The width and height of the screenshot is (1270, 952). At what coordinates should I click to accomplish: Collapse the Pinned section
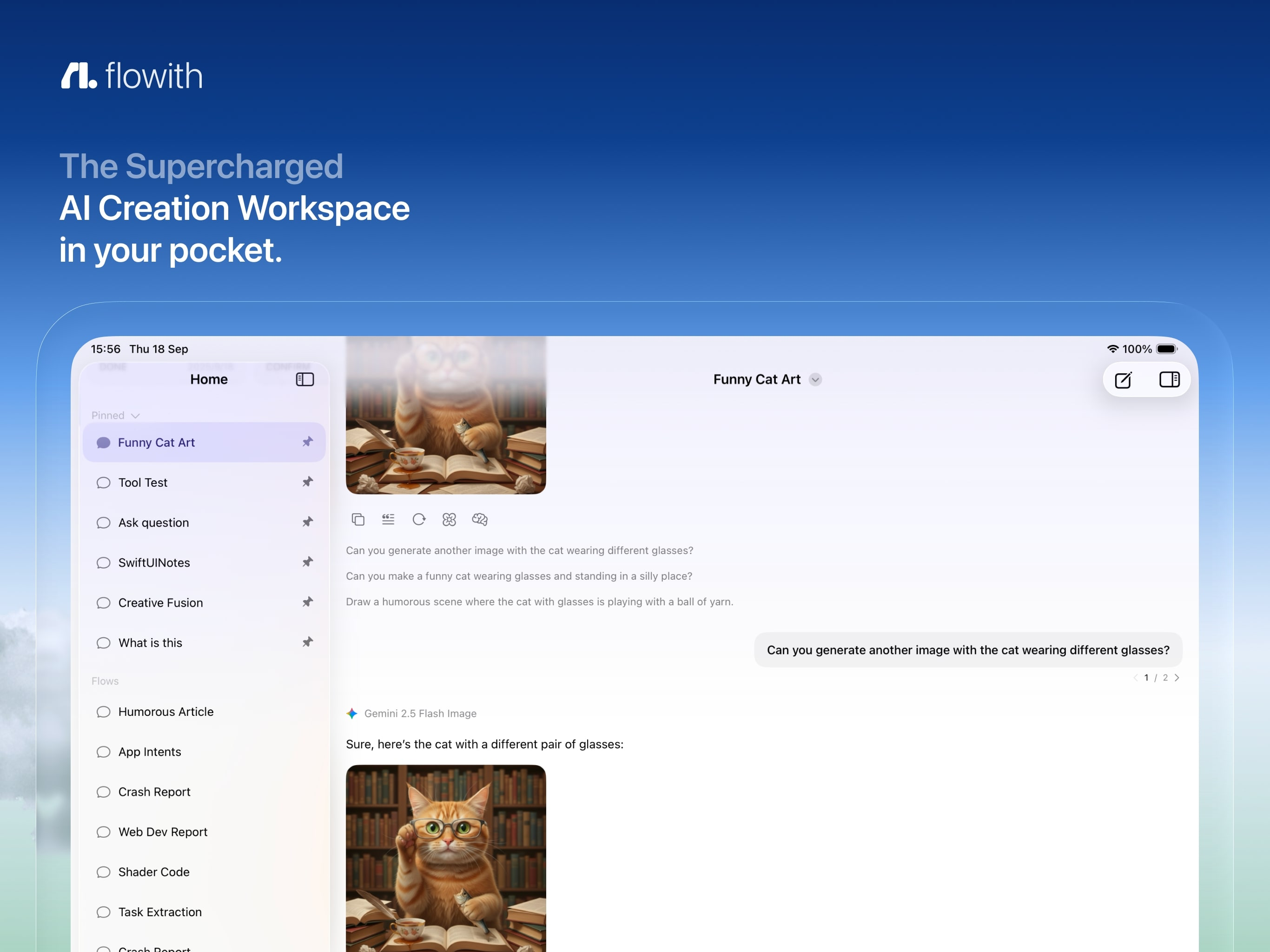click(x=115, y=415)
